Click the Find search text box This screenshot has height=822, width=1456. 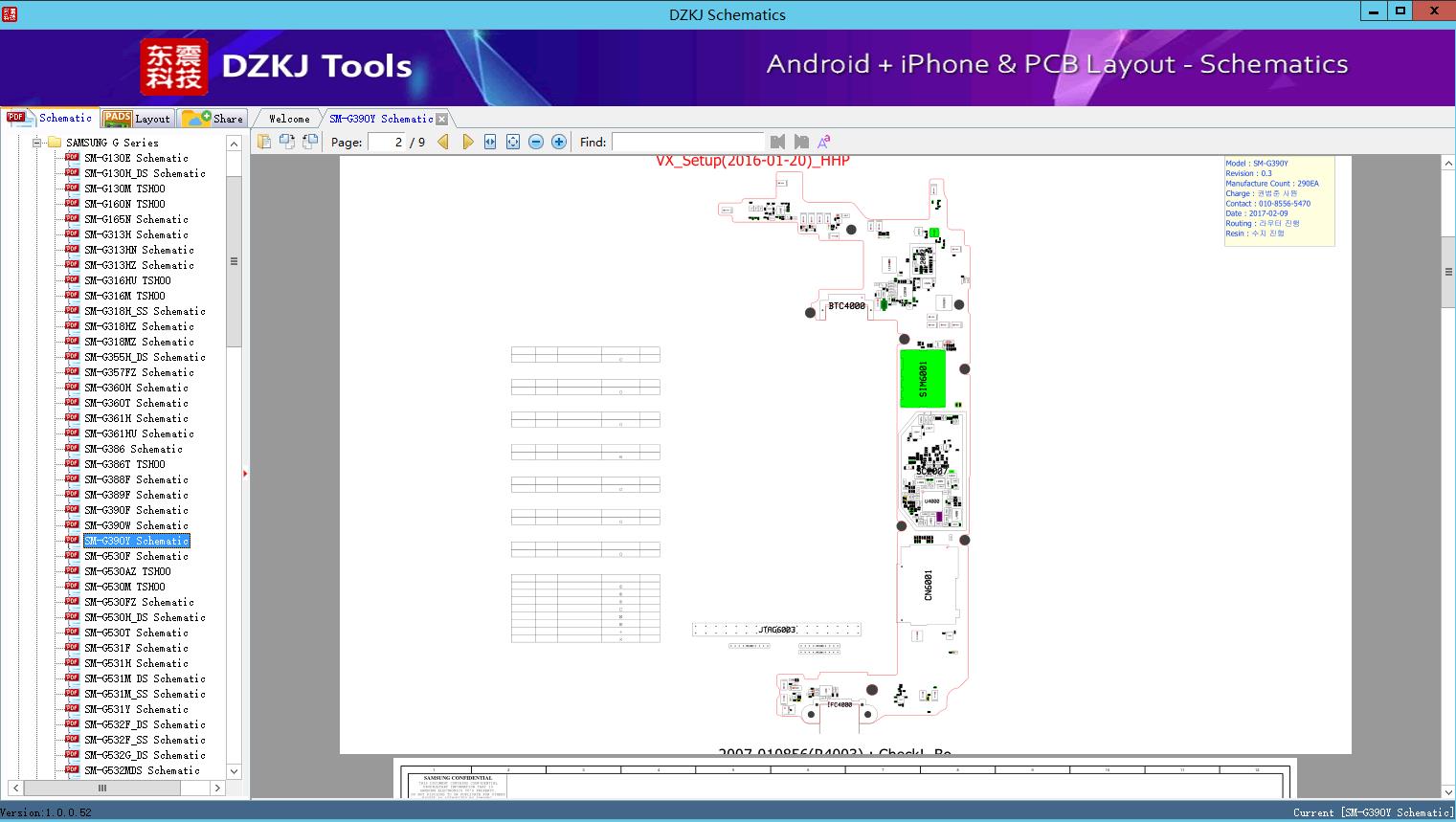click(687, 142)
